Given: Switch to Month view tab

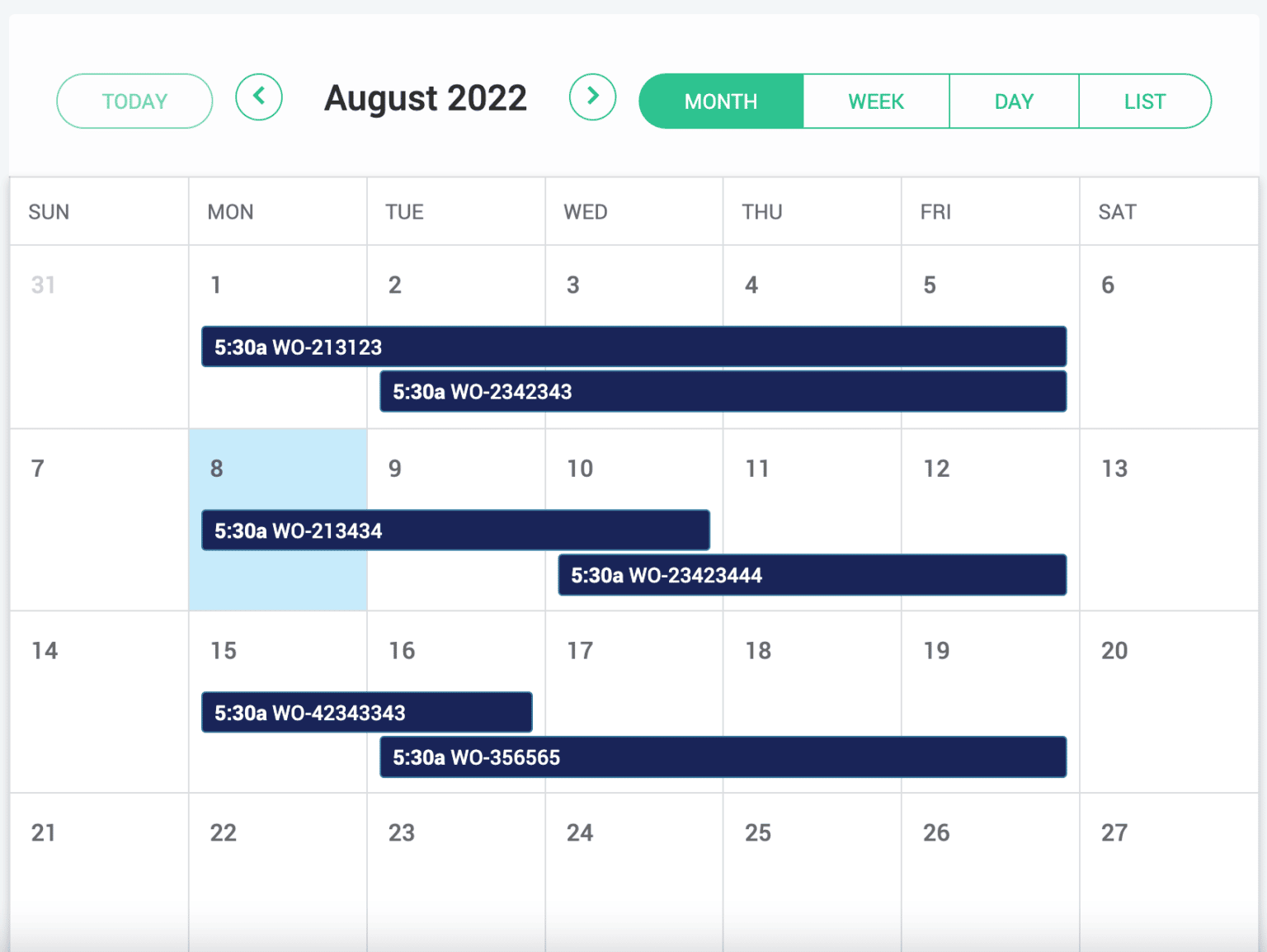Looking at the screenshot, I should coord(721,101).
